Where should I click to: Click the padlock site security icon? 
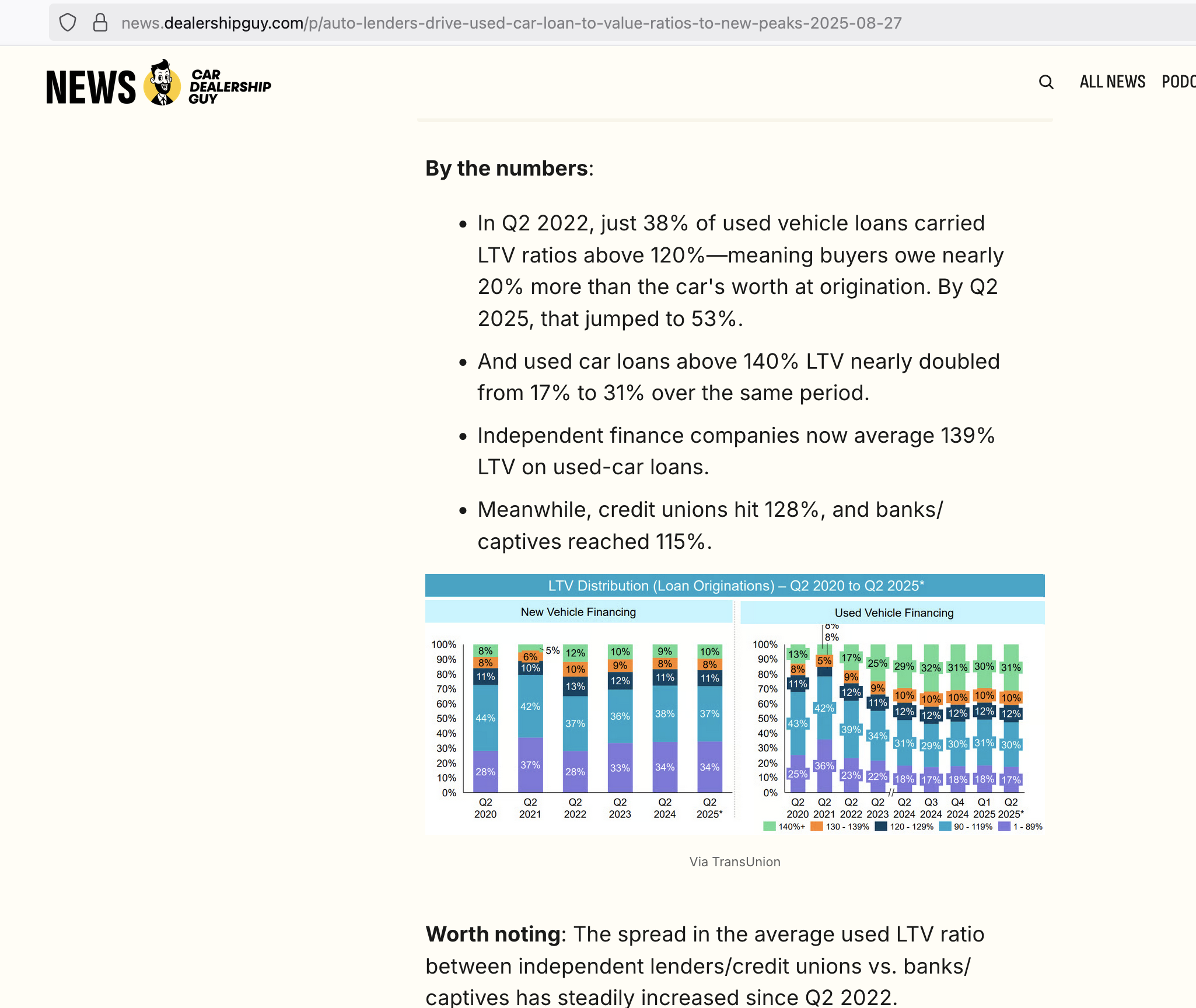point(100,23)
